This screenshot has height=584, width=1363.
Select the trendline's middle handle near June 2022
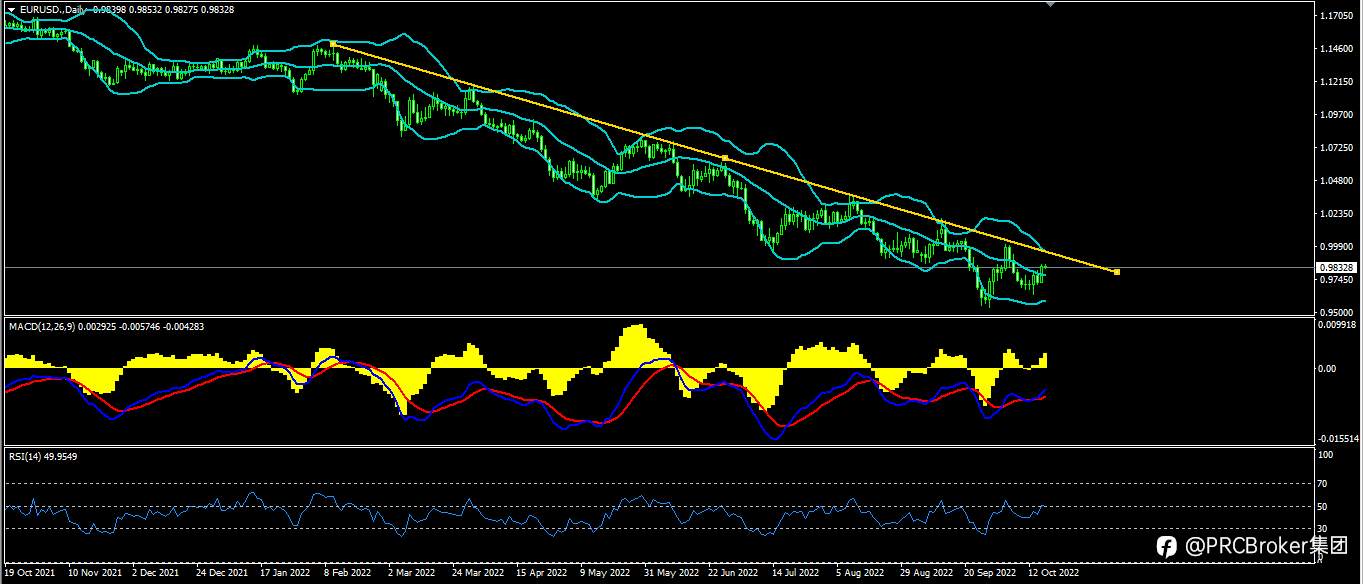click(x=725, y=157)
